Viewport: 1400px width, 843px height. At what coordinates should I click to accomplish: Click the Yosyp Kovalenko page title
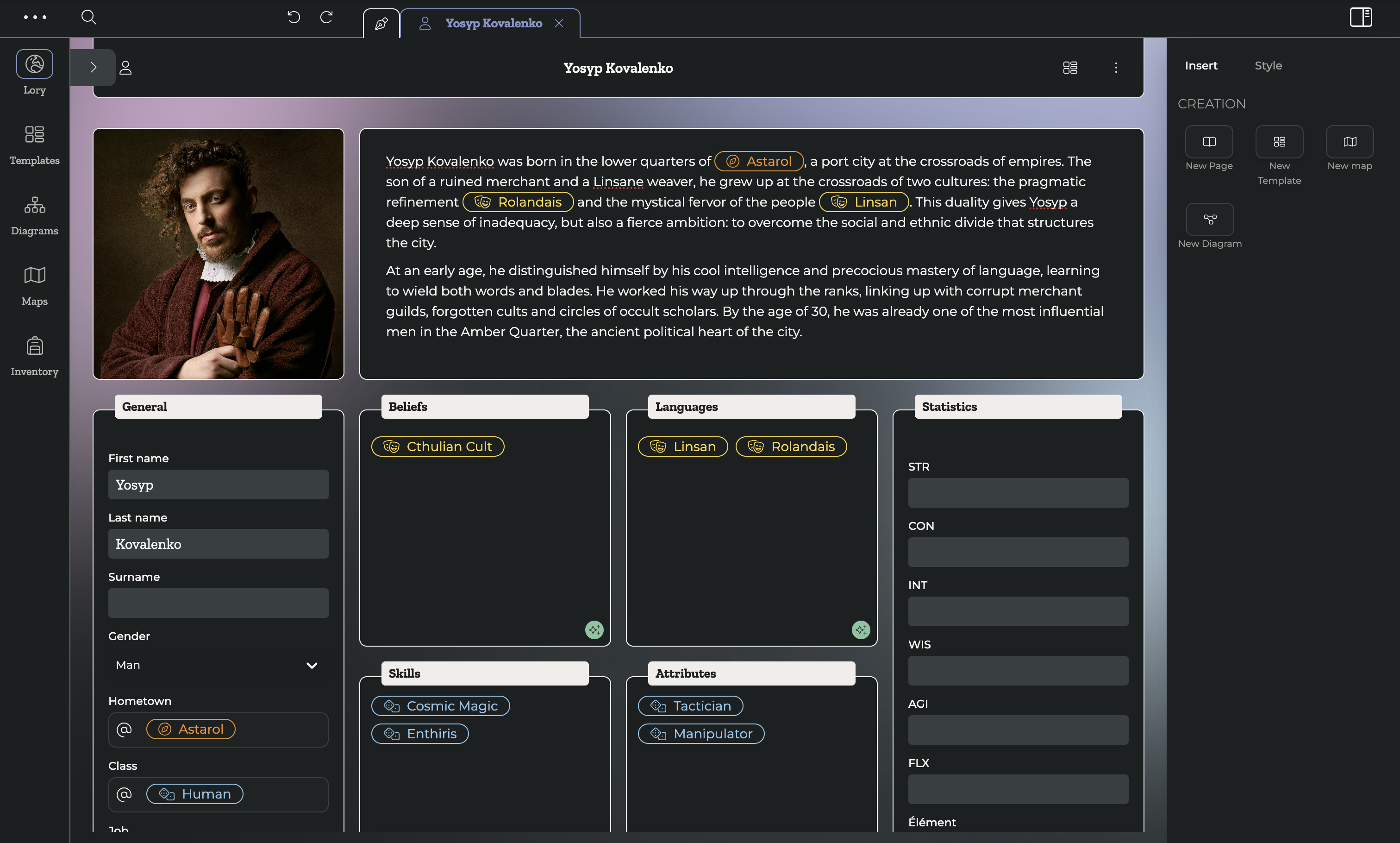point(618,68)
